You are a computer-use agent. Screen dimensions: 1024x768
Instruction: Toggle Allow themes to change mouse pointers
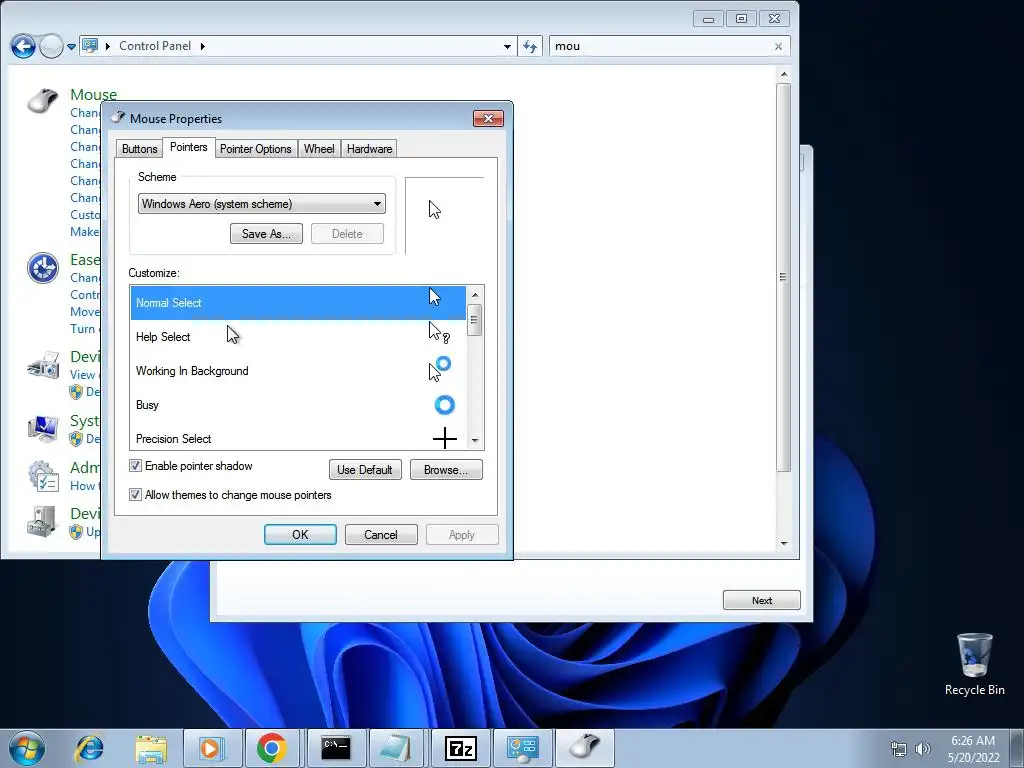point(135,495)
